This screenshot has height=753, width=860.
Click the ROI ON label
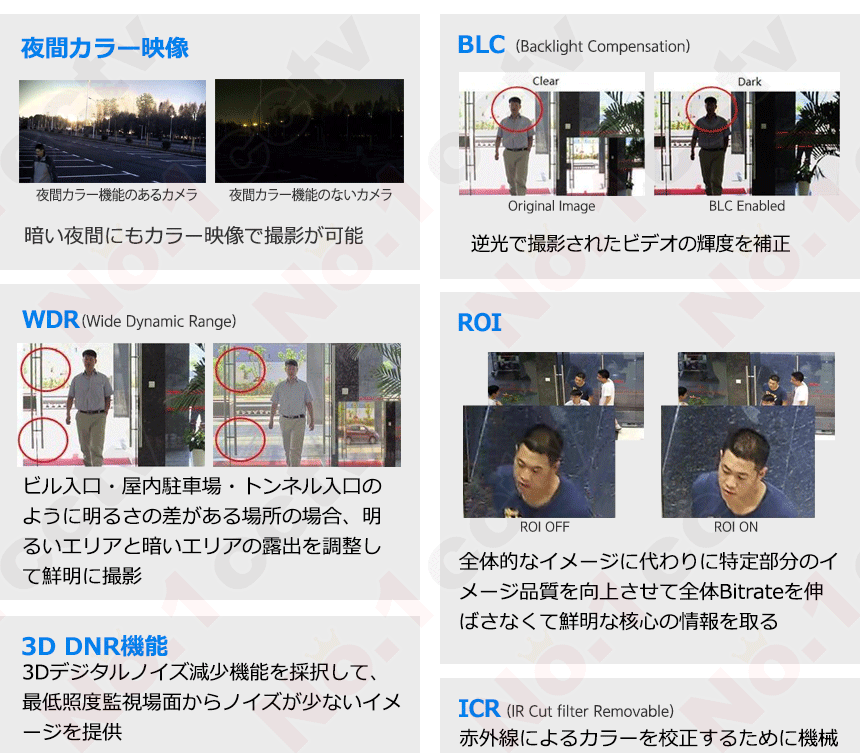(x=736, y=527)
